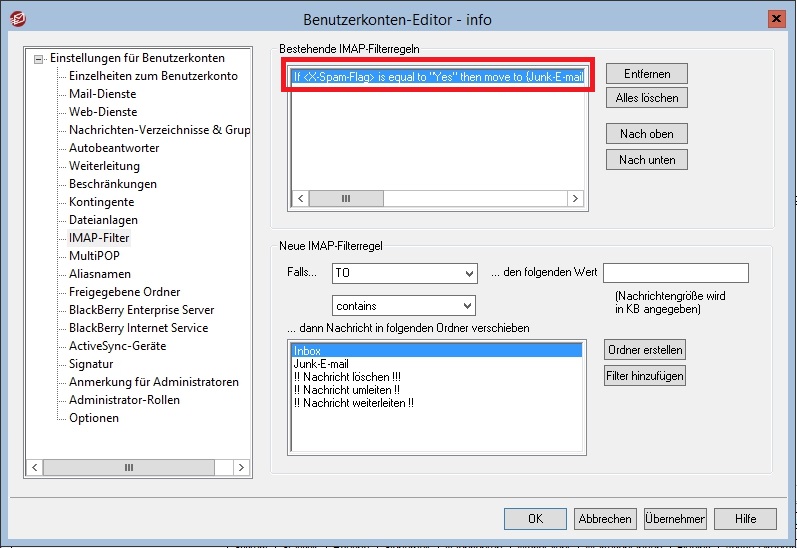Collapse the Einstellungen für Benutzerkonten tree node
Image resolution: width=797 pixels, height=548 pixels.
[x=39, y=59]
